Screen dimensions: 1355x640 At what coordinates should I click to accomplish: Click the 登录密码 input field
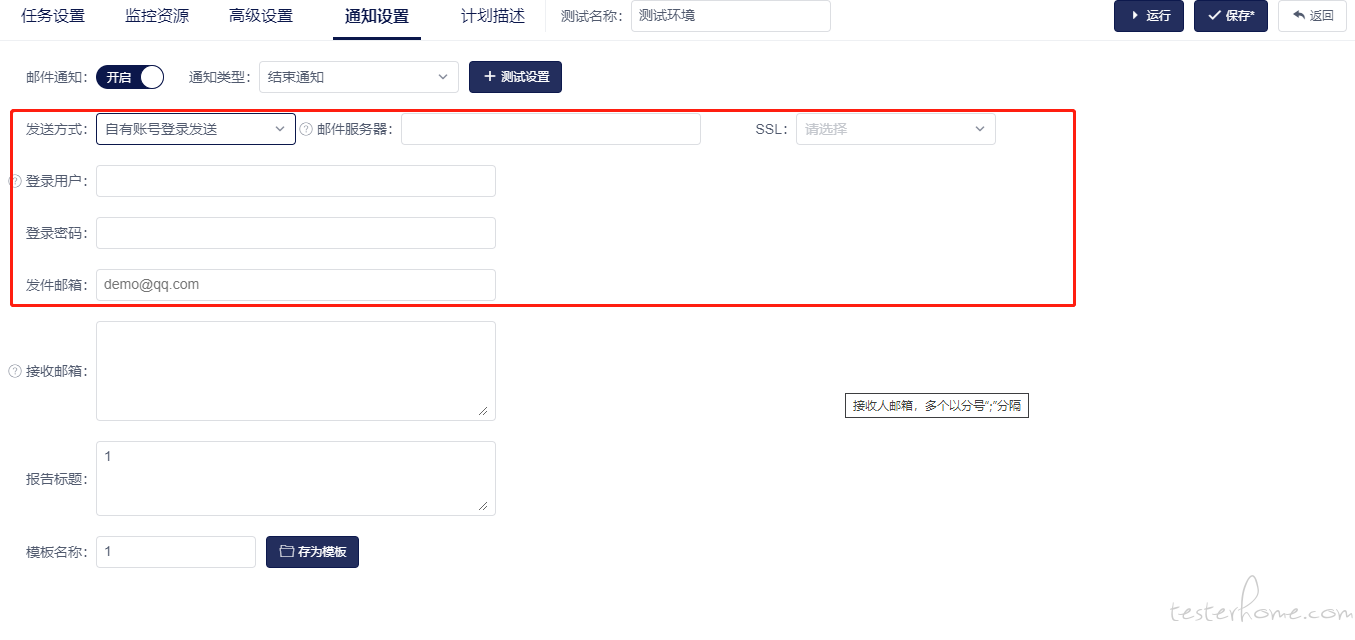[296, 233]
